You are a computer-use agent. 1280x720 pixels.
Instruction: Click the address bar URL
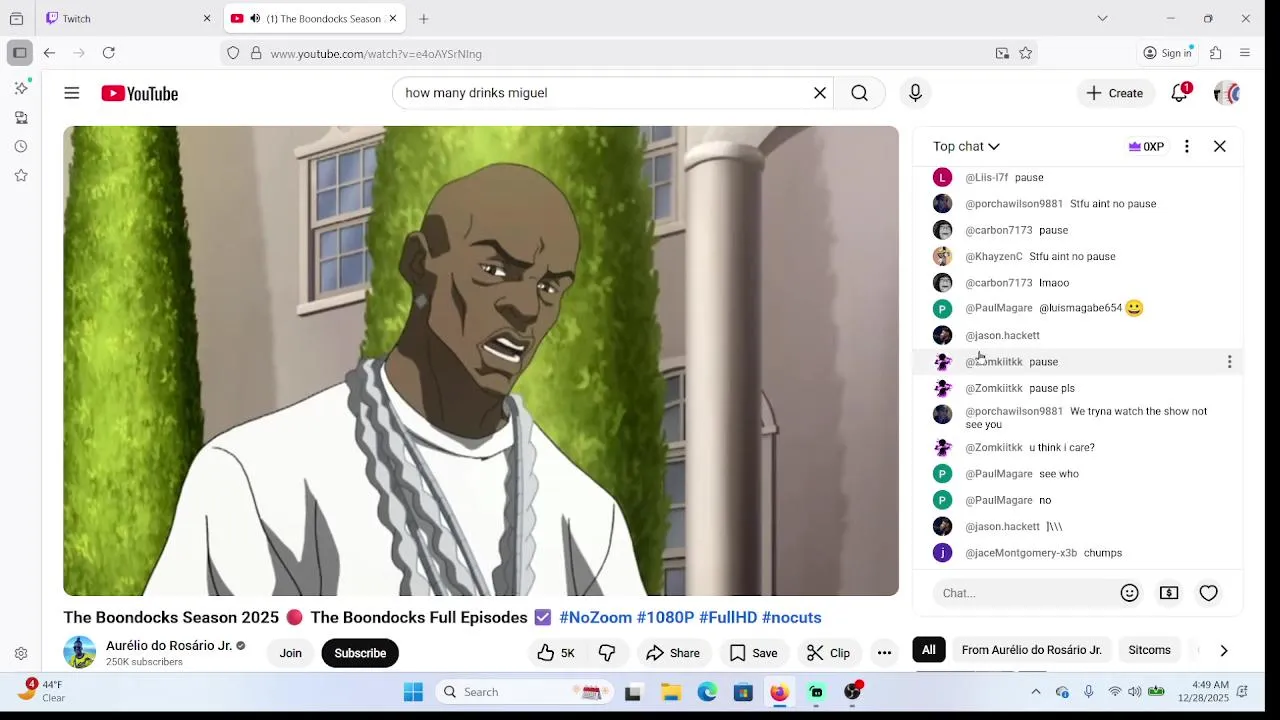pos(376,54)
